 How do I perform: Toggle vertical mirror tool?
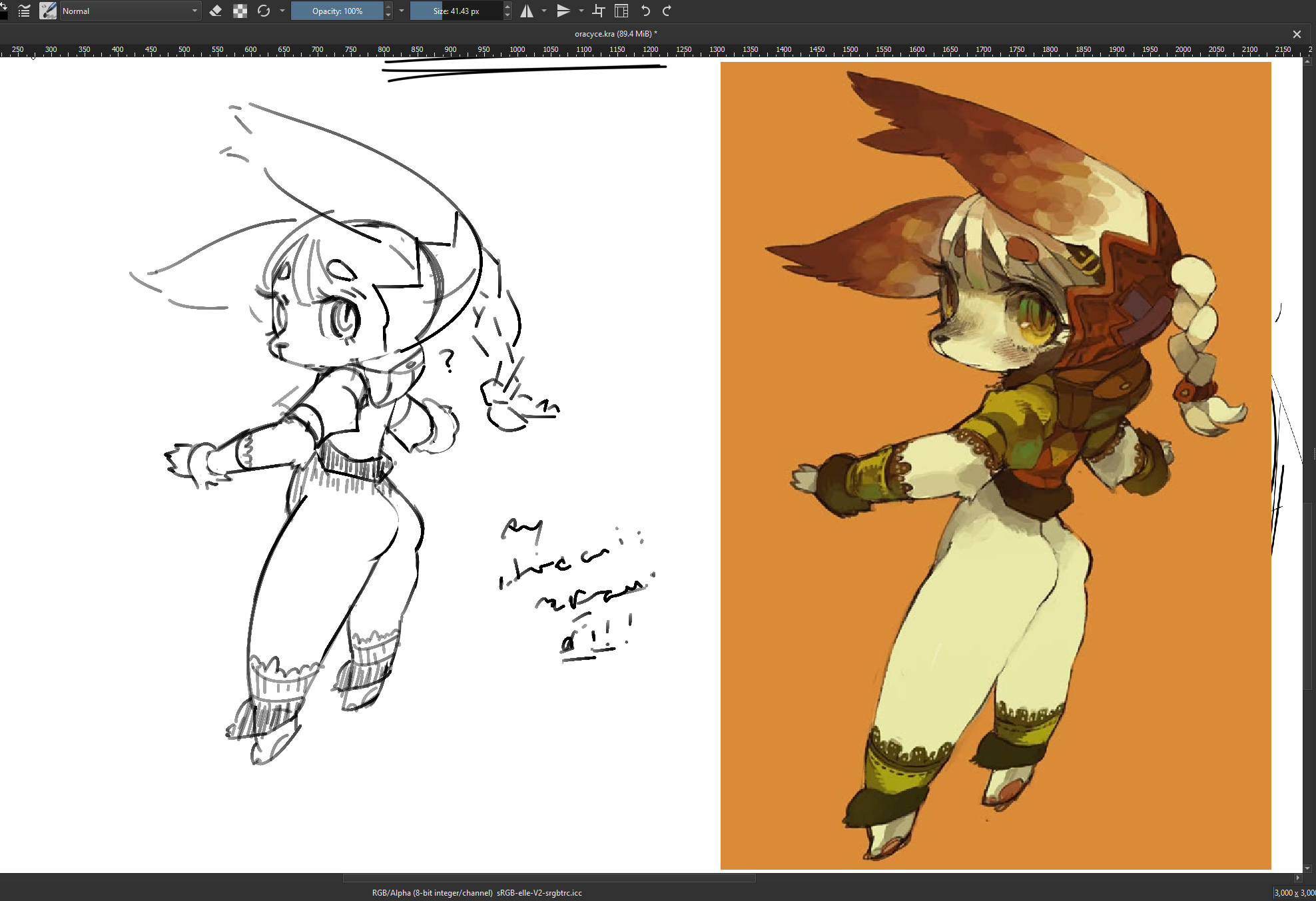[563, 11]
